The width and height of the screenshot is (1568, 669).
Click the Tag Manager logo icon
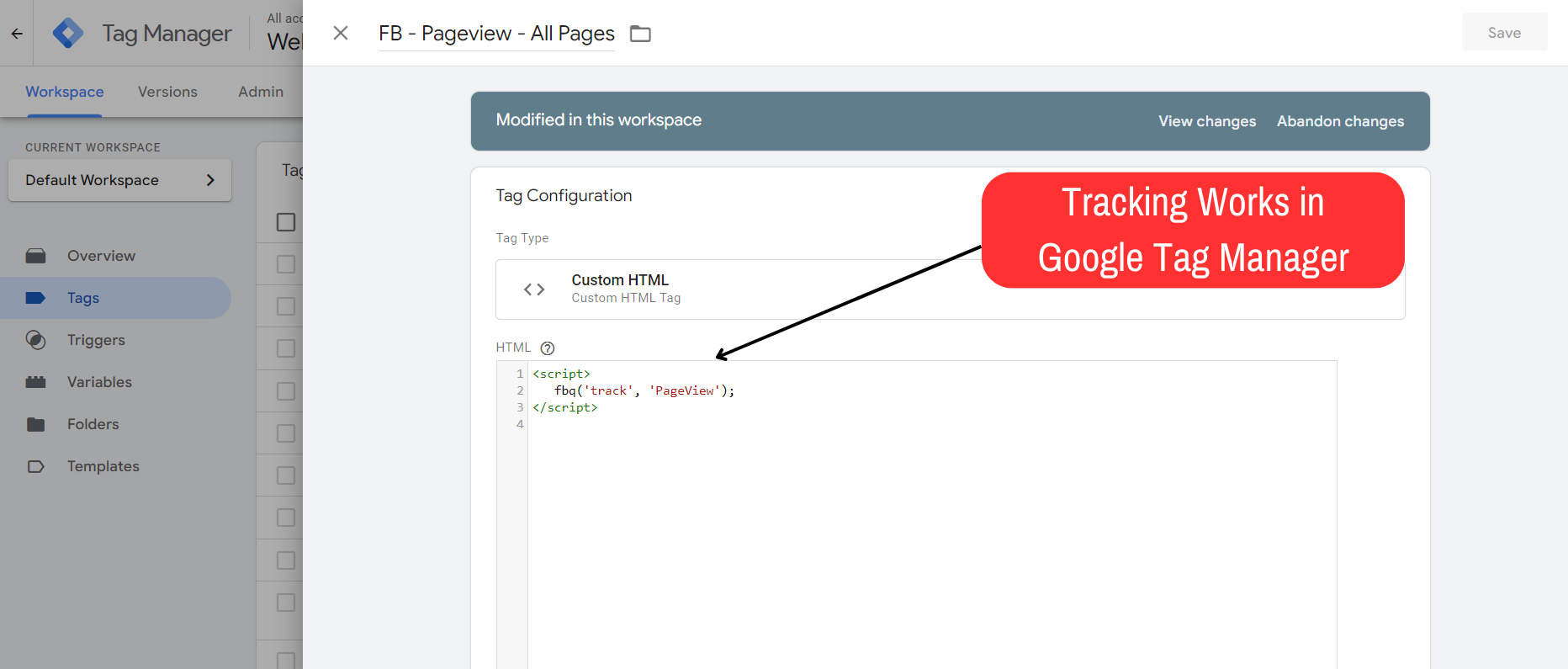68,34
